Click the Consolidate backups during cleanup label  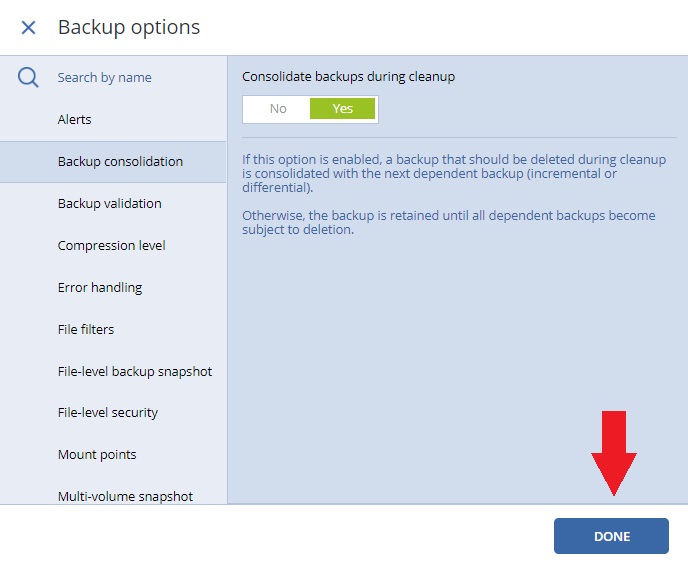(x=348, y=76)
